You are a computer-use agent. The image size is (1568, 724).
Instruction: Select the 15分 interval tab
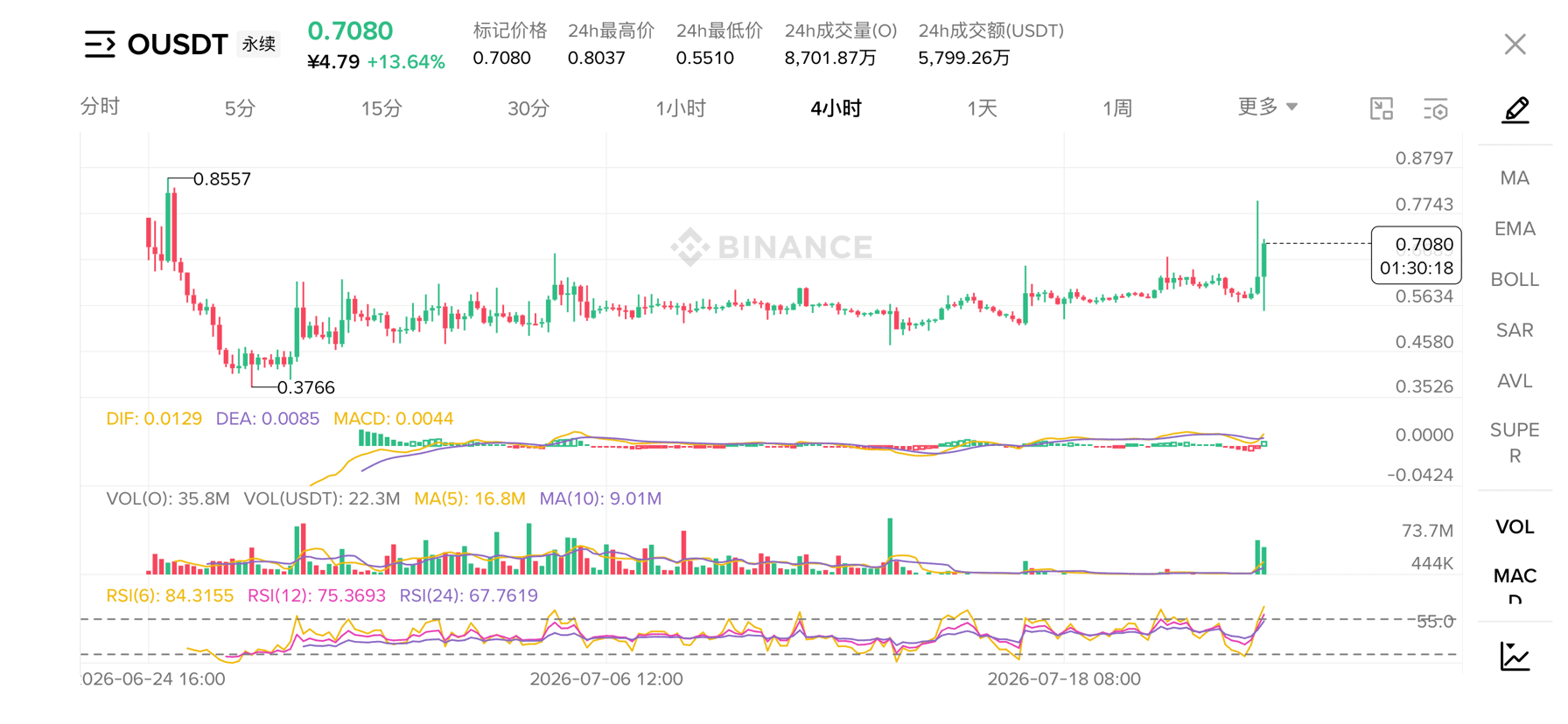tap(381, 108)
